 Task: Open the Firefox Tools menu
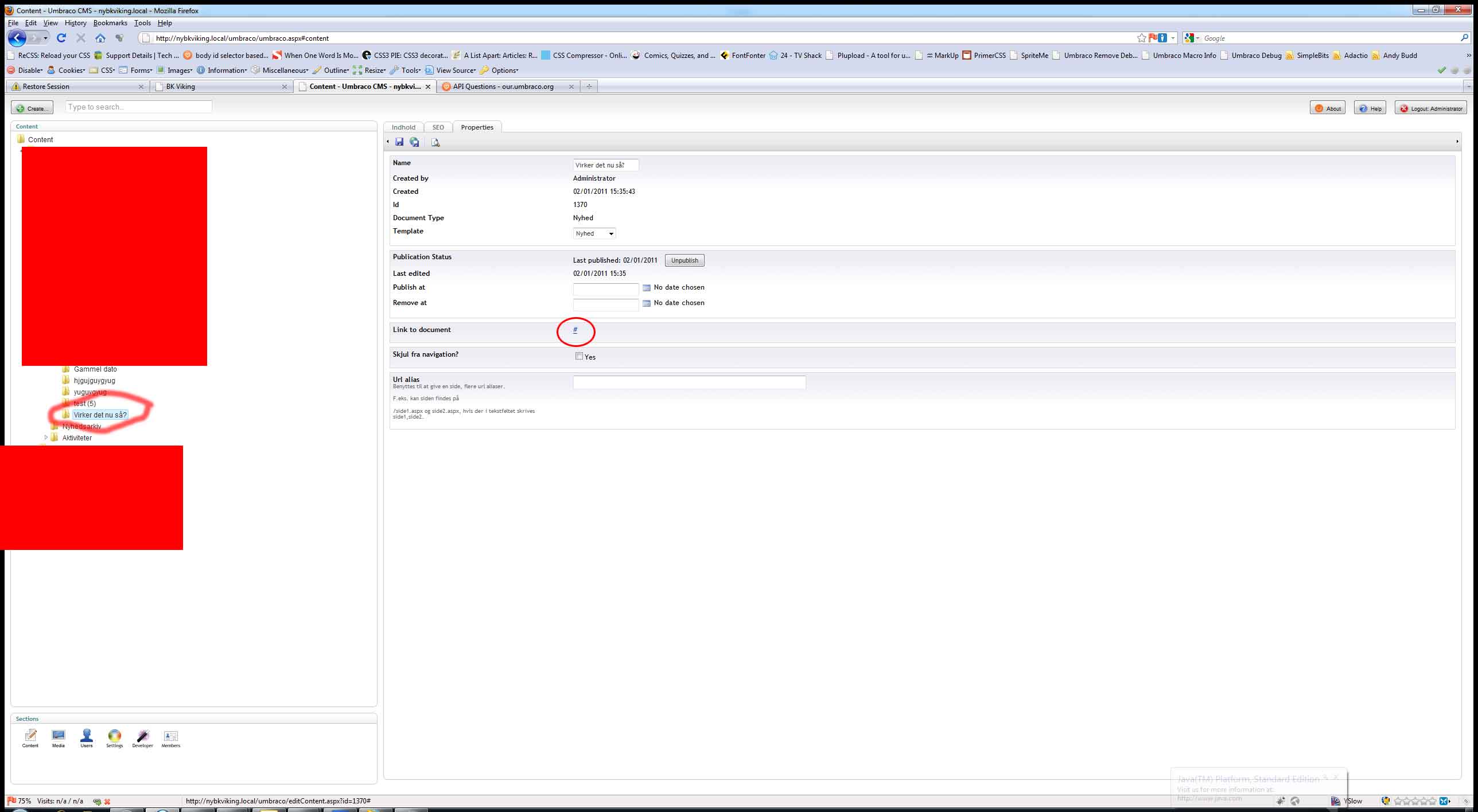click(142, 23)
